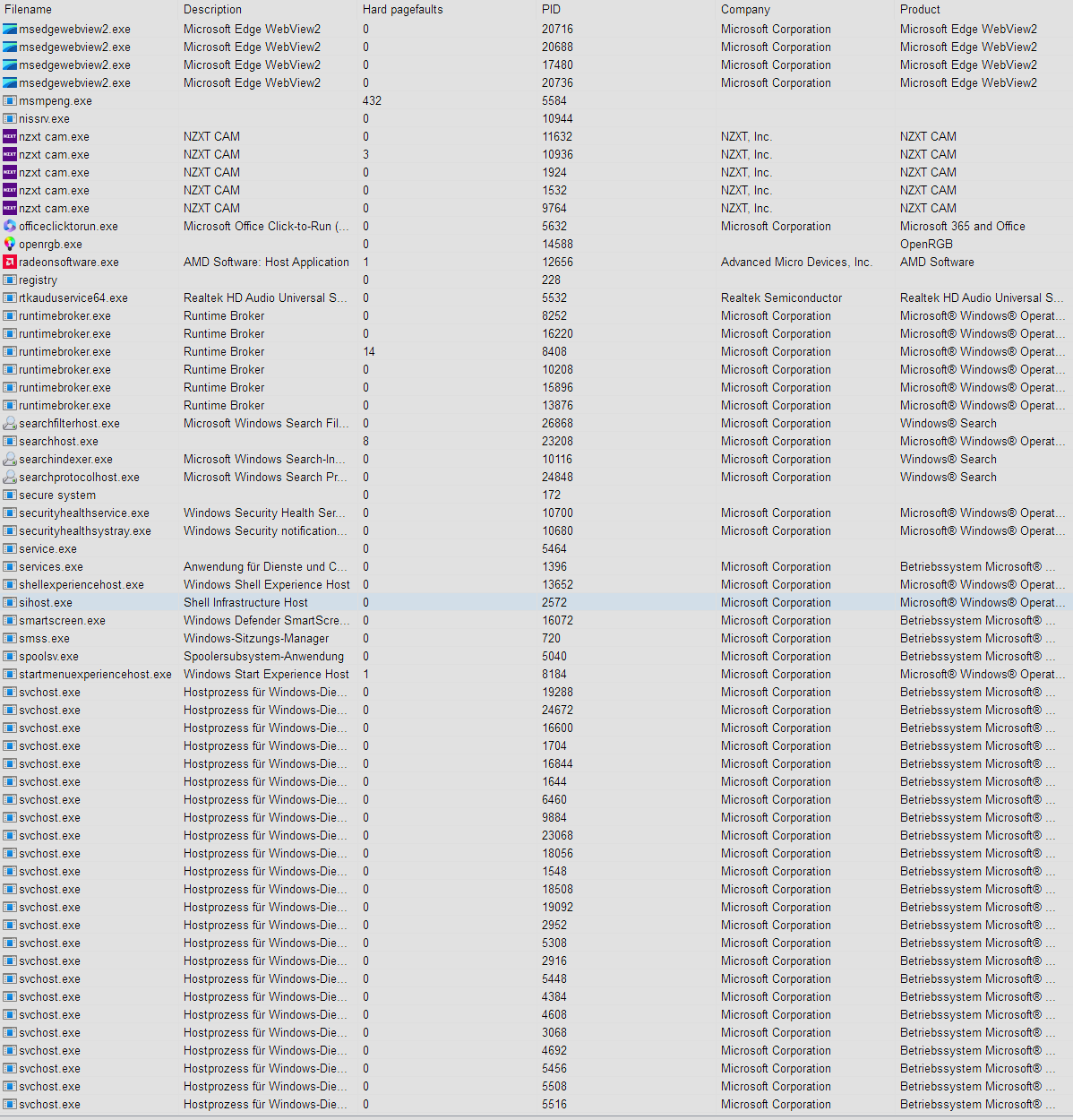Click the NZXT CAM icon for PID 9764
Viewport: 1073px width, 1120px height.
(10, 208)
